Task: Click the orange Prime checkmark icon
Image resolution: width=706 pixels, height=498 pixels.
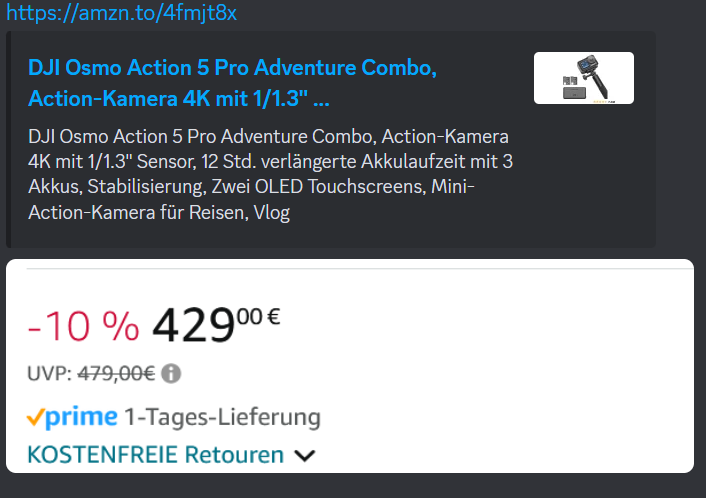Action: click(x=36, y=417)
